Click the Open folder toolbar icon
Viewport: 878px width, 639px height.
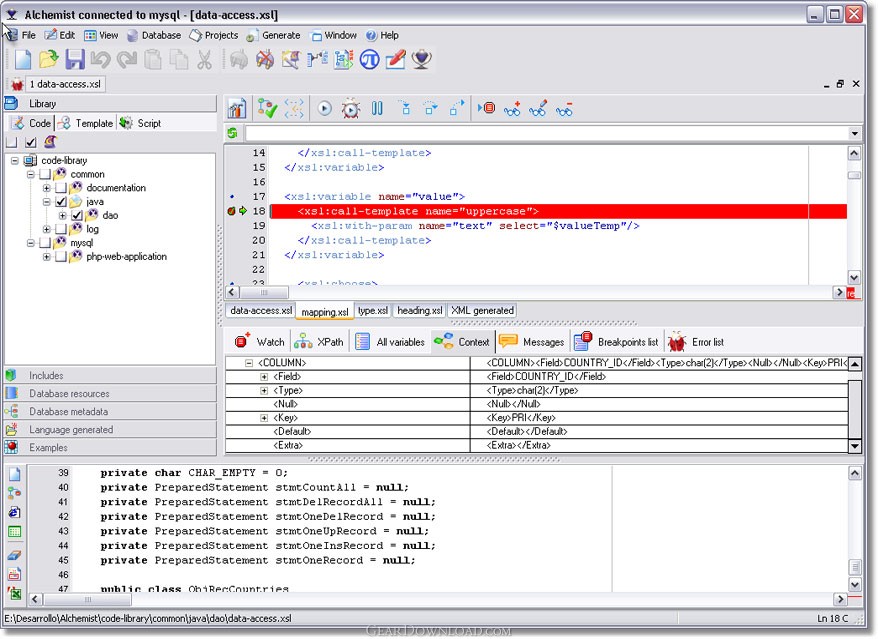tap(48, 59)
